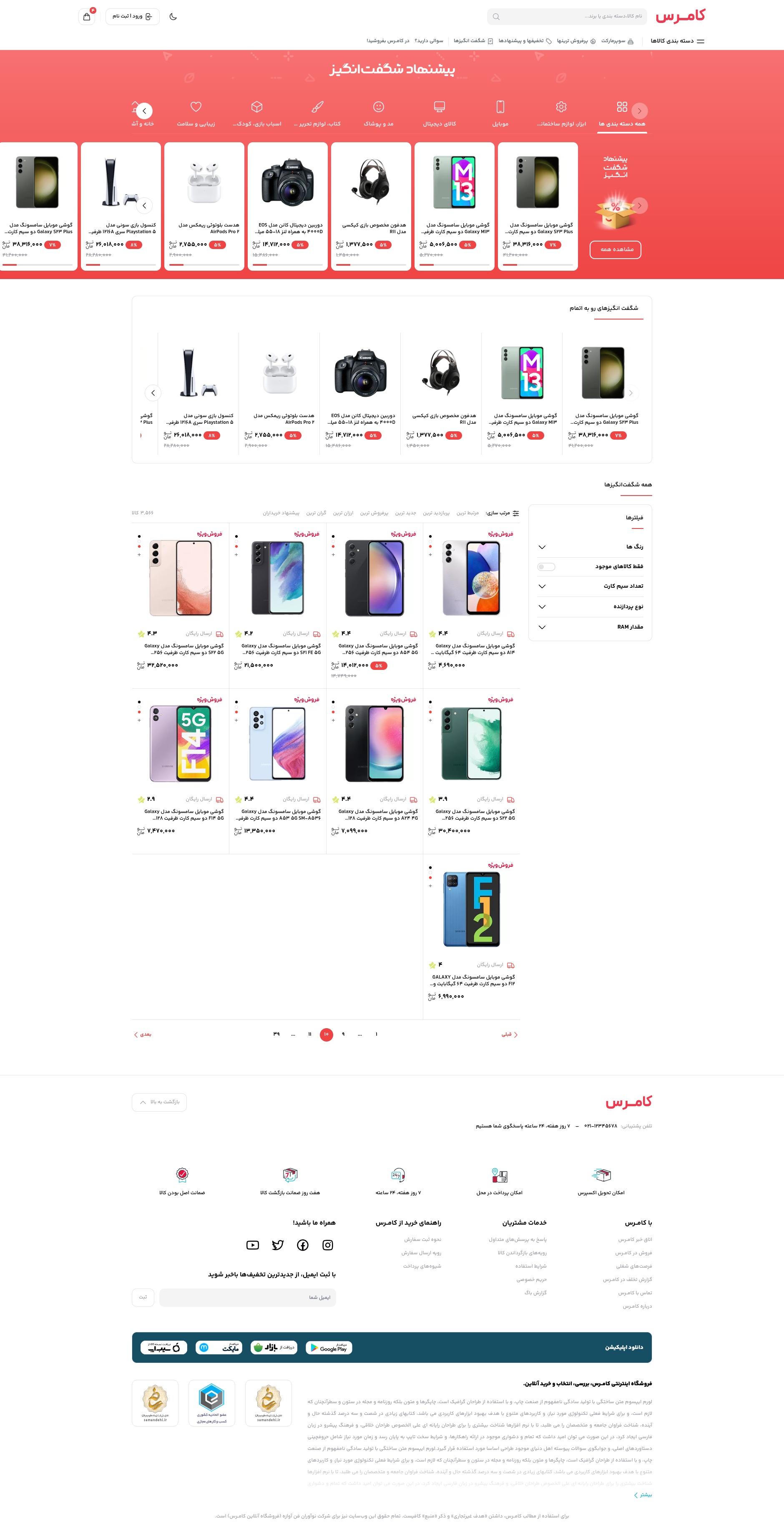The height and width of the screenshot is (1525, 784).
Task: Open the shopping cart icon
Action: click(x=87, y=17)
